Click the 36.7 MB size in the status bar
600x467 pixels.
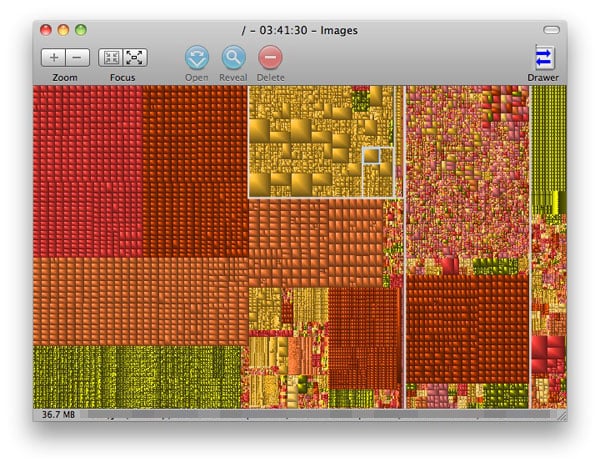tap(58, 415)
